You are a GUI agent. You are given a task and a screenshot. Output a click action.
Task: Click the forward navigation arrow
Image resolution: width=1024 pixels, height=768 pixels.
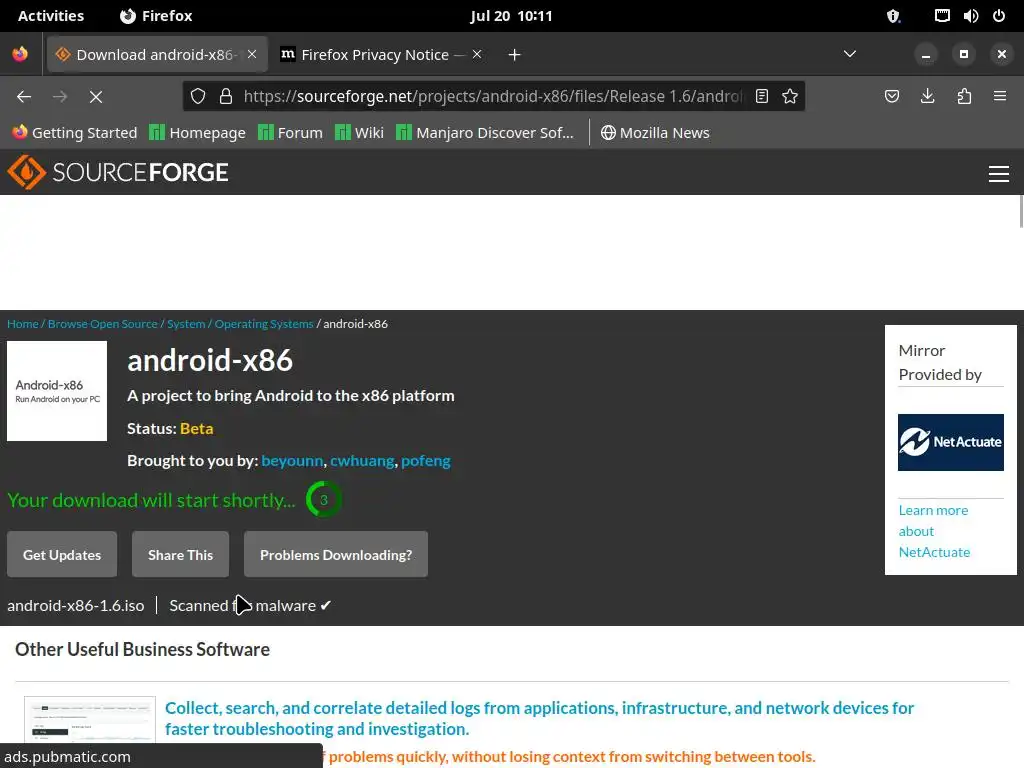point(60,97)
